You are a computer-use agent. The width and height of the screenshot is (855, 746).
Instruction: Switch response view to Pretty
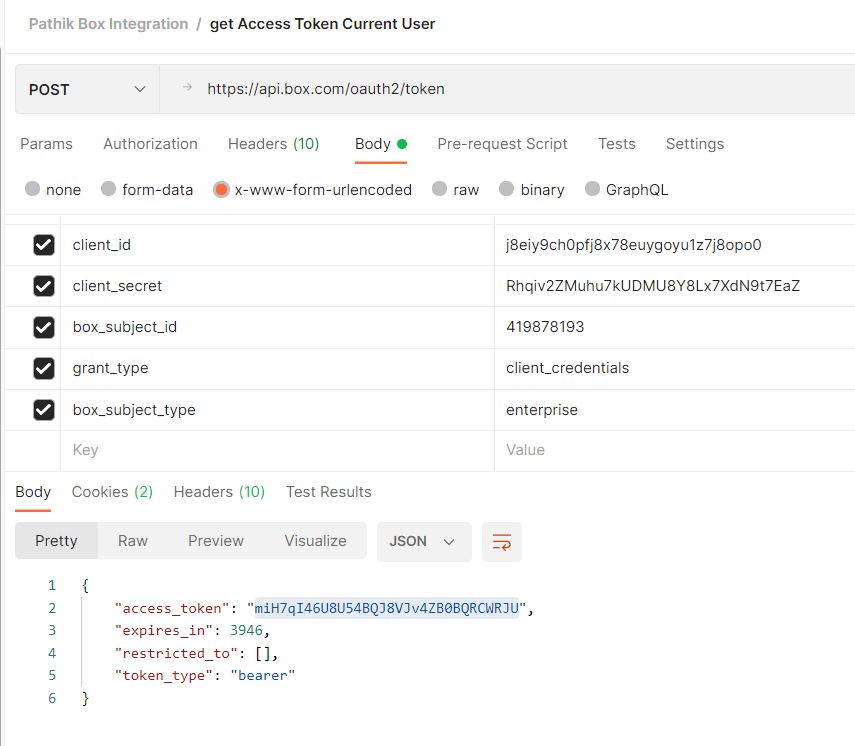[x=56, y=541]
